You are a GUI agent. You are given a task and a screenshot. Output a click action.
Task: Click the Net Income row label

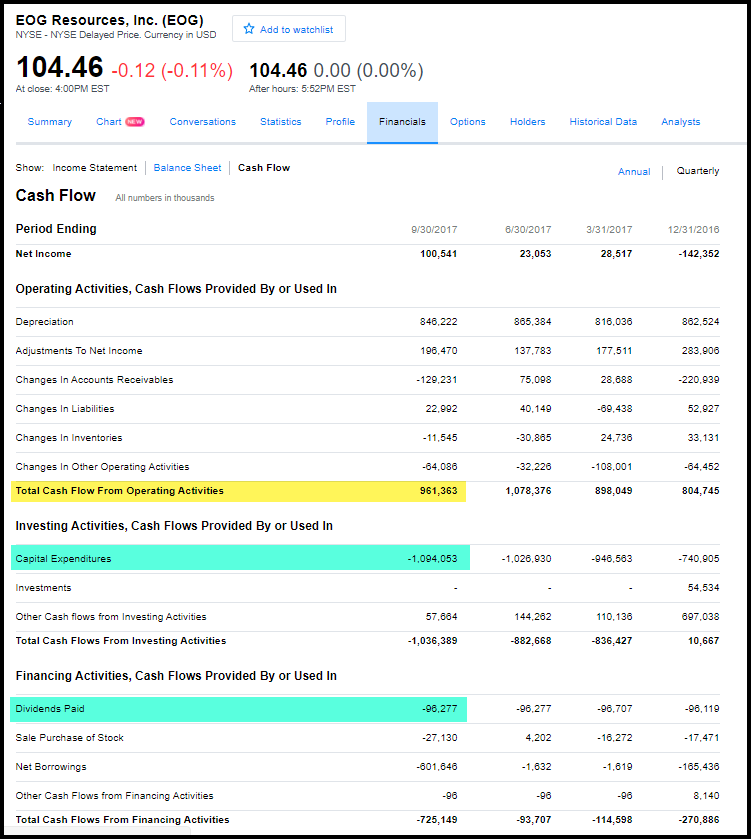click(43, 254)
